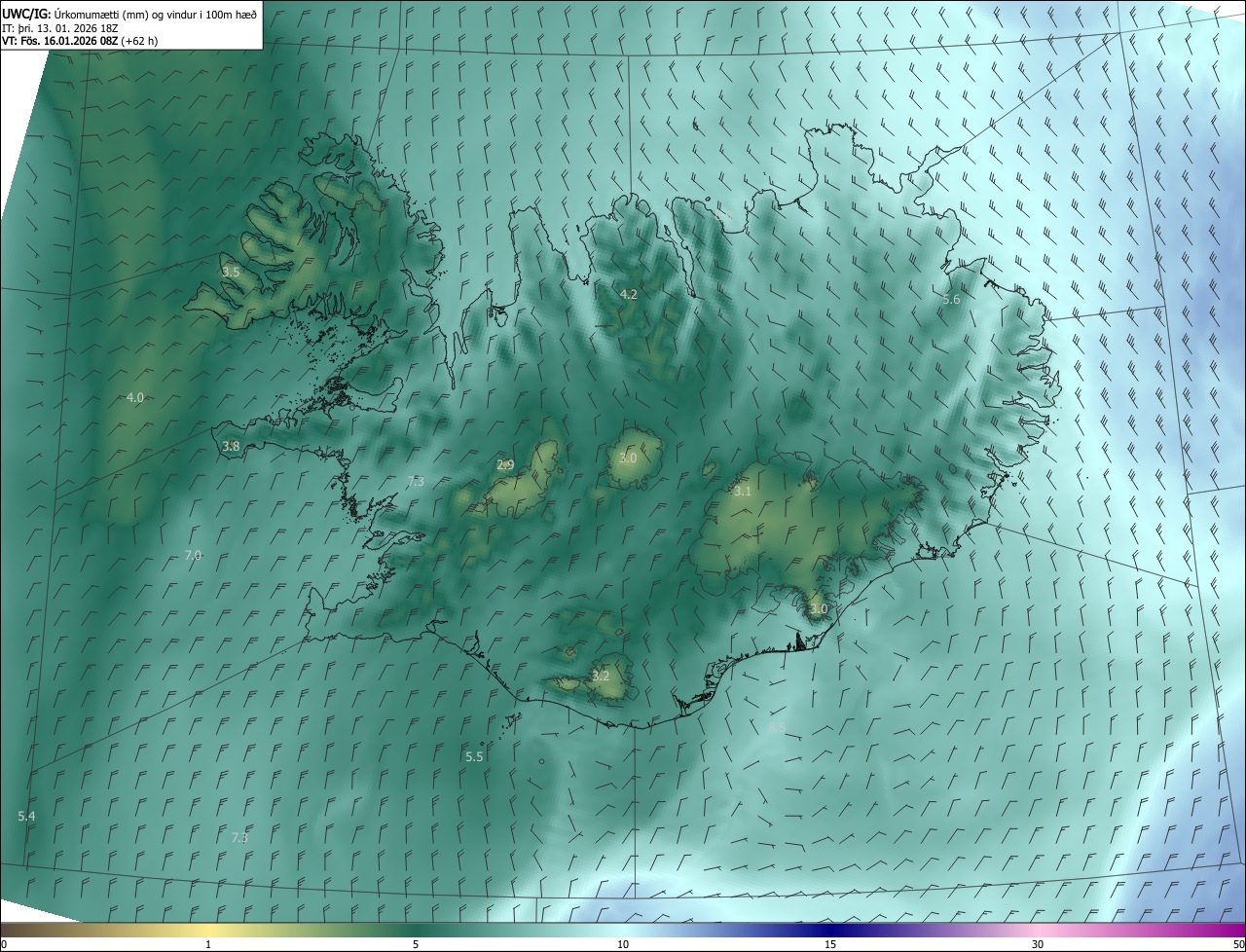Image resolution: width=1246 pixels, height=952 pixels.
Task: Click the 1 tick label on the legend
Action: [208, 944]
